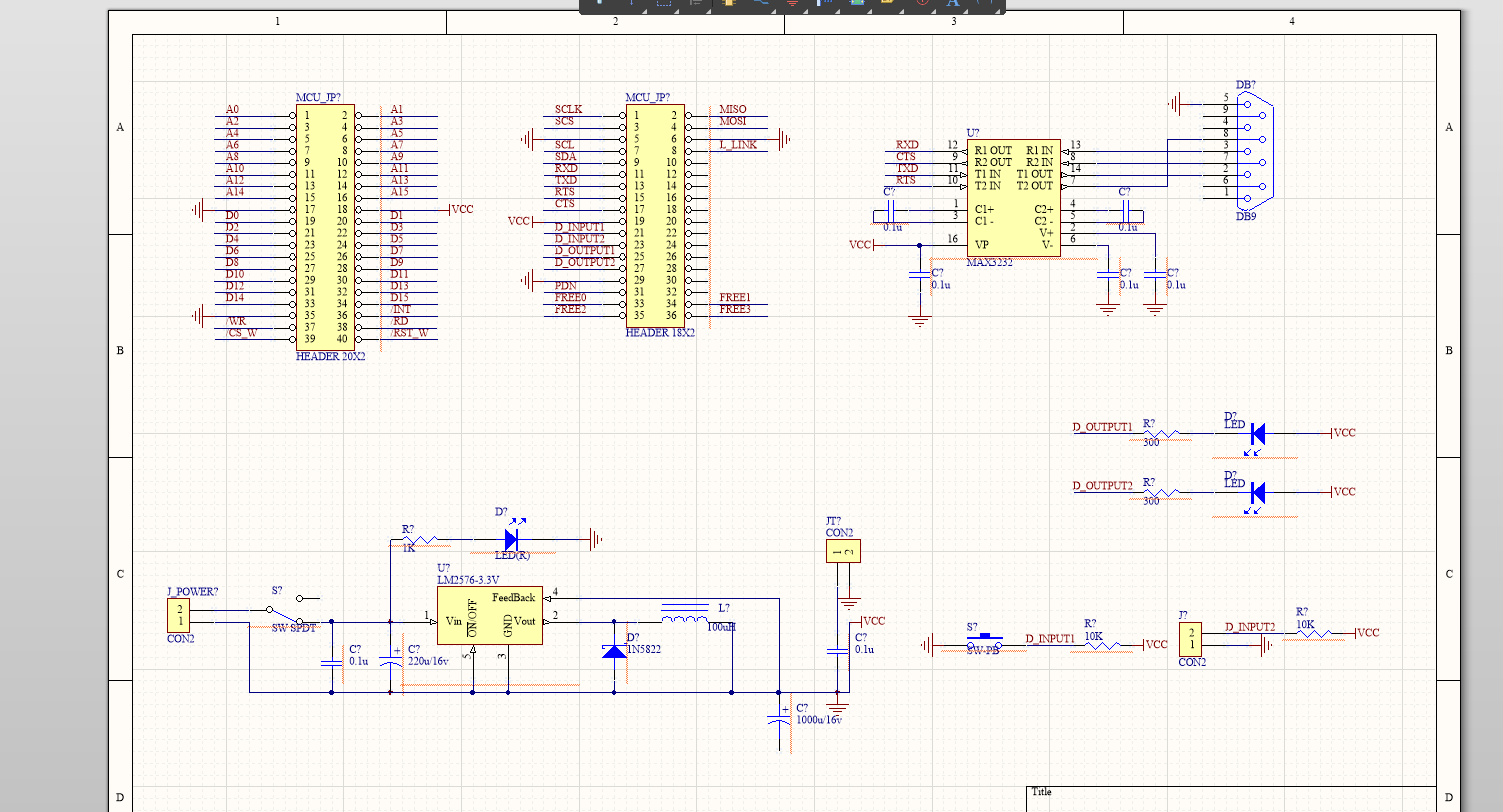Screen dimensions: 1503x812
Task: Click the FeedBack pin of LM2576
Action: click(x=514, y=597)
